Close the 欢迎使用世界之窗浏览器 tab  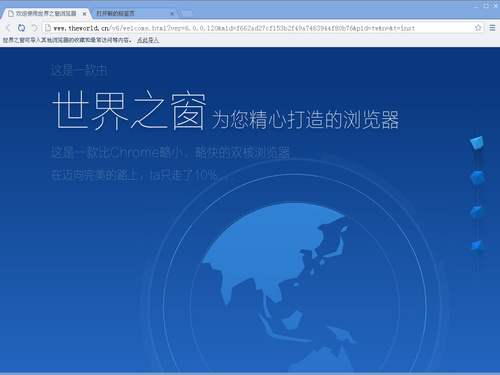pos(84,14)
